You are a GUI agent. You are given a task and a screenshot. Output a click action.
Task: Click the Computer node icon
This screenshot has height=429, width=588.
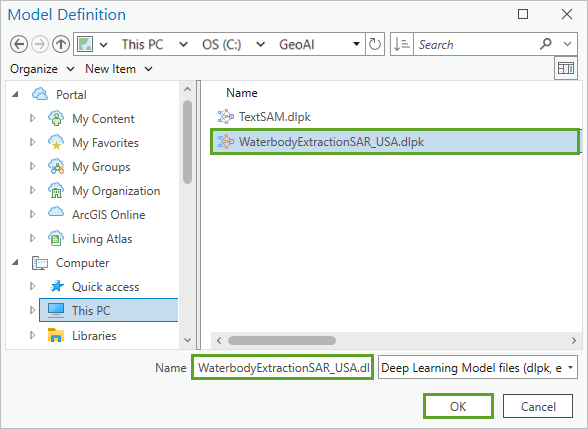point(40,263)
